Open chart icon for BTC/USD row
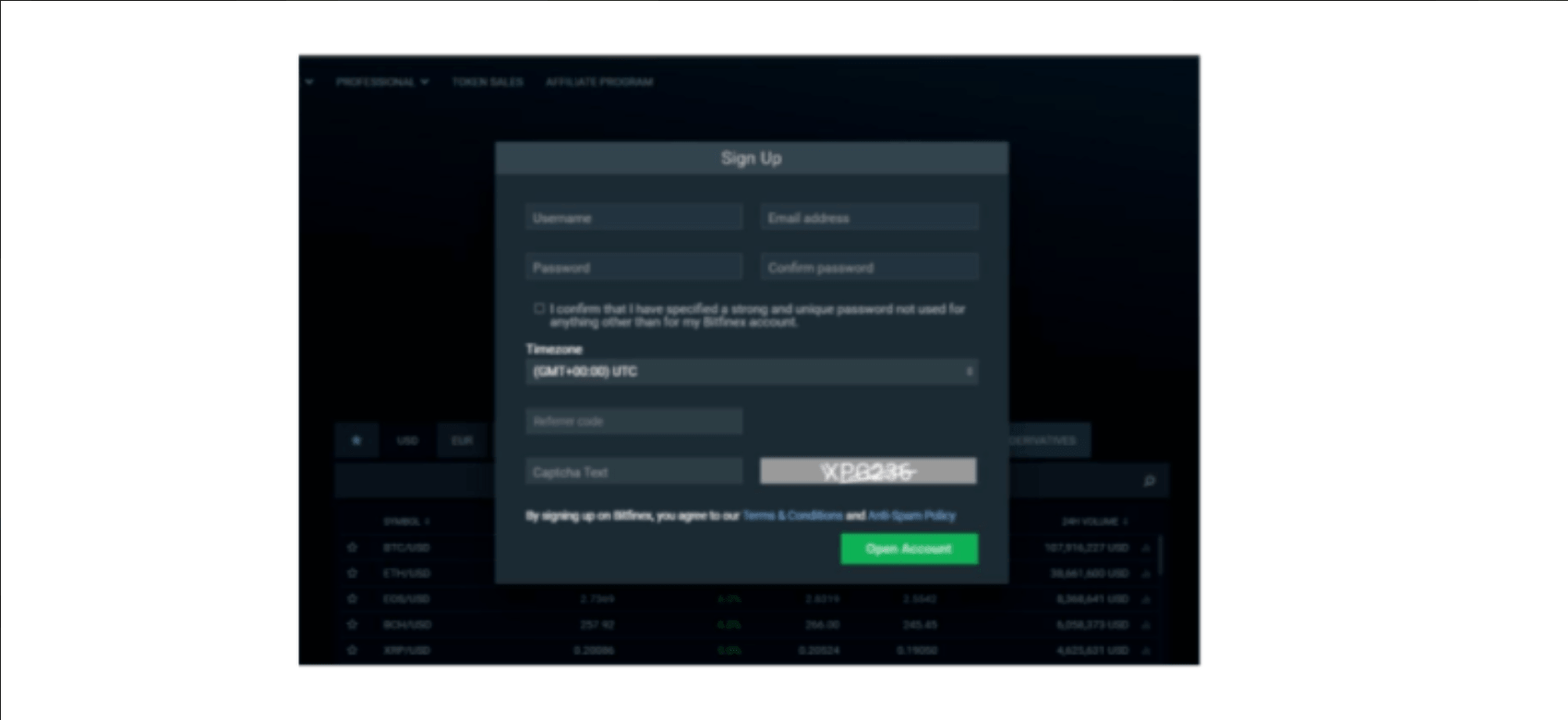This screenshot has height=720, width=1568. 1145,547
